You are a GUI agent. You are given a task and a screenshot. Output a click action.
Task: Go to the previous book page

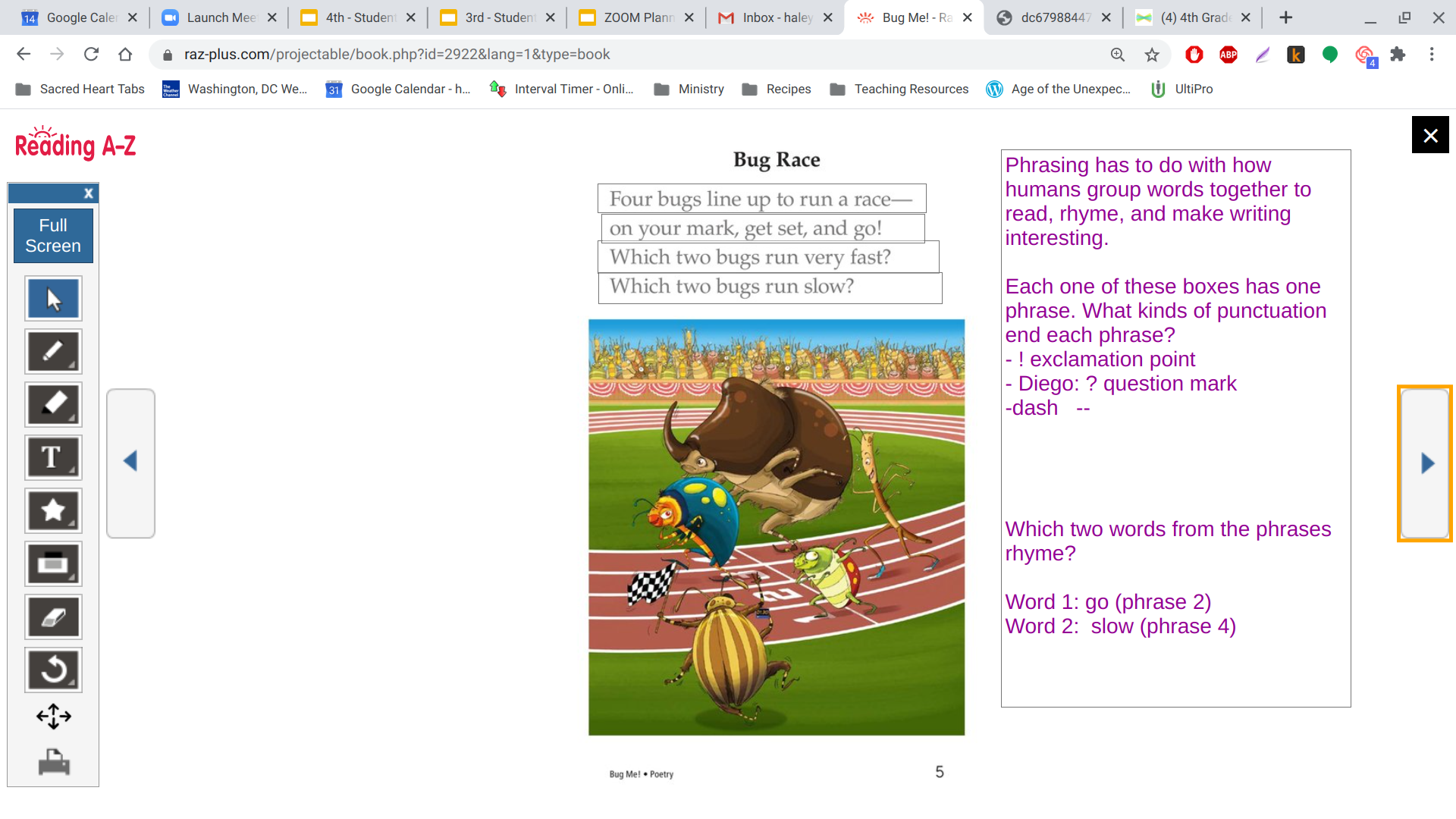[130, 463]
